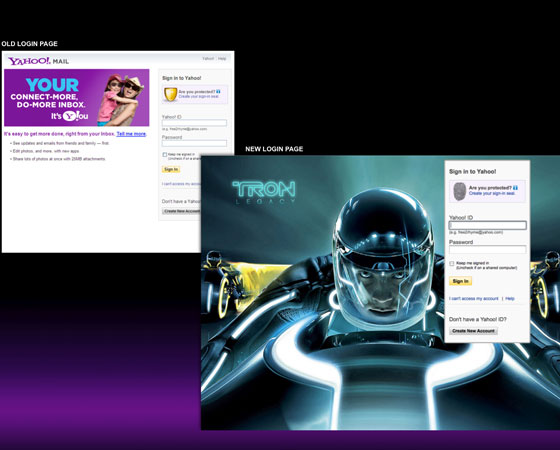This screenshot has height=450, width=560.
Task: Click the Password field on new login panel
Action: pyautogui.click(x=488, y=249)
